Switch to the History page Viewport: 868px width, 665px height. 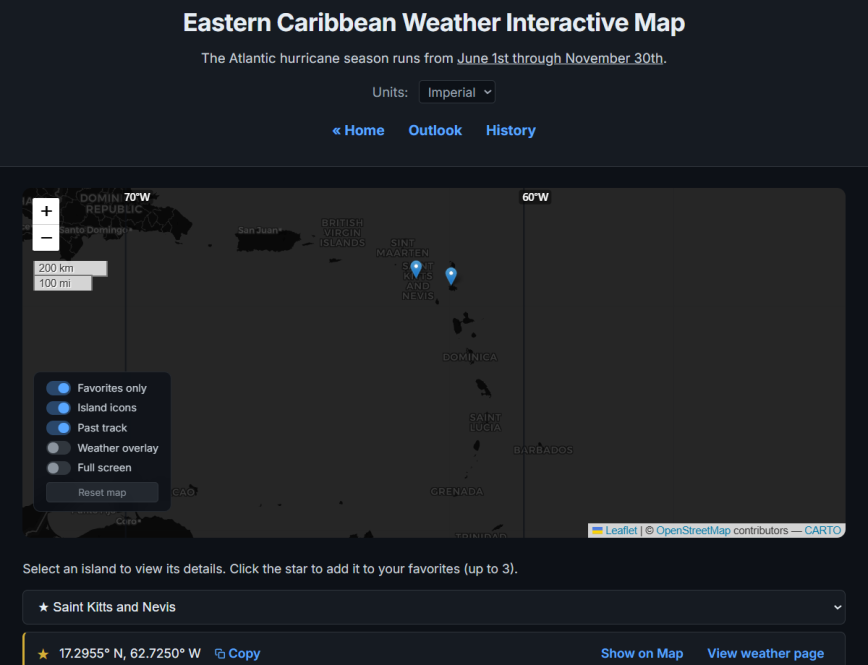tap(511, 130)
